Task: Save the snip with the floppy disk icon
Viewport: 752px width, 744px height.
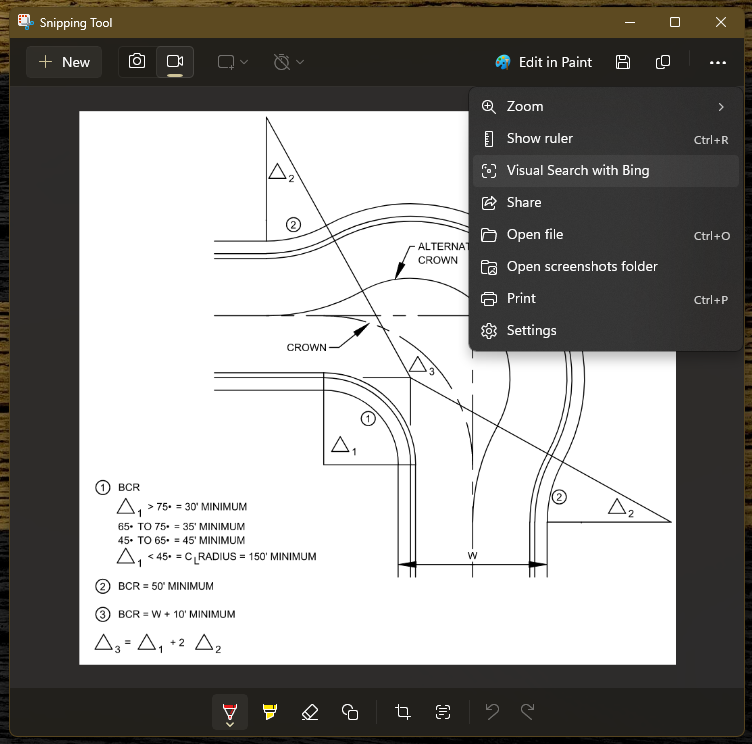Action: [623, 62]
